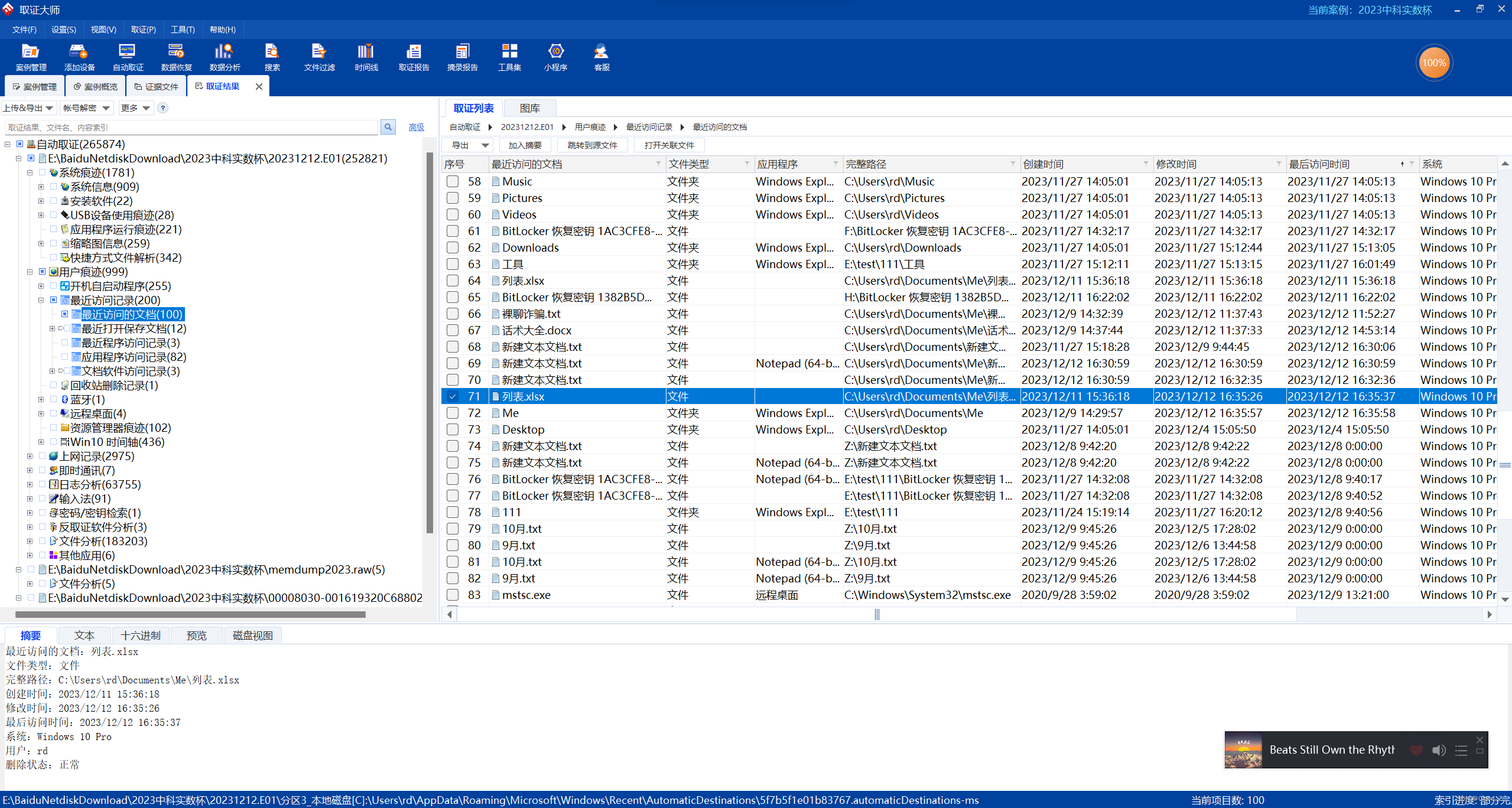This screenshot has height=808, width=1512.
Task: Click the 跳转到源文件 button
Action: [x=592, y=145]
